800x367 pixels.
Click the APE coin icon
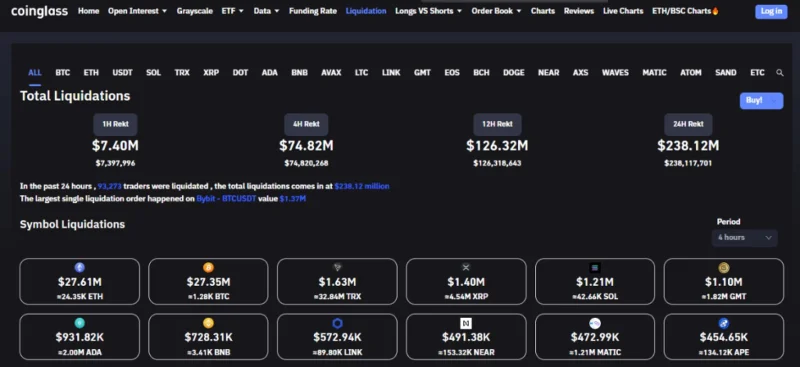(x=723, y=323)
